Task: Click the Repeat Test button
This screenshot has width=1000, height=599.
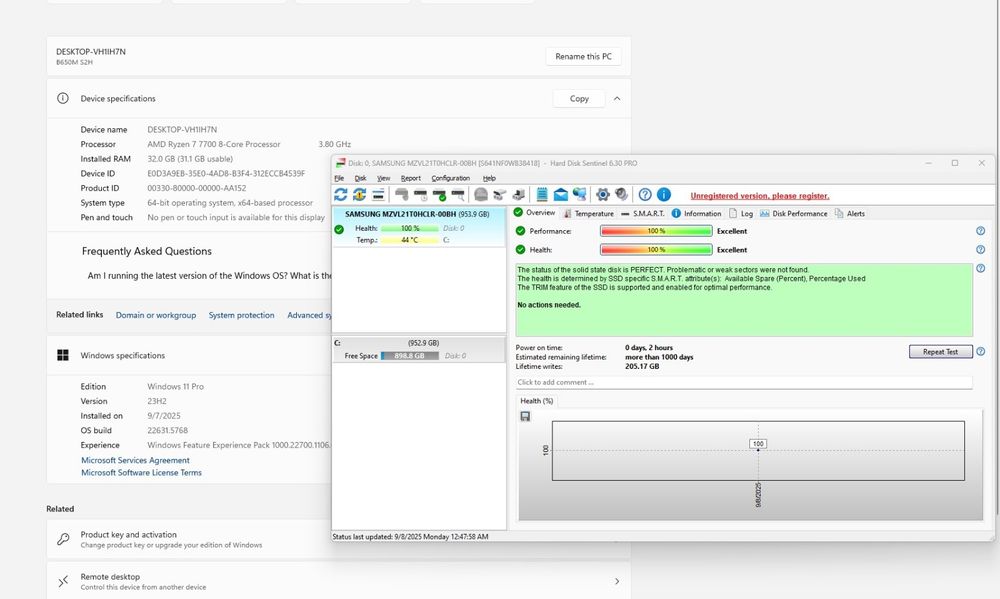Action: point(940,351)
